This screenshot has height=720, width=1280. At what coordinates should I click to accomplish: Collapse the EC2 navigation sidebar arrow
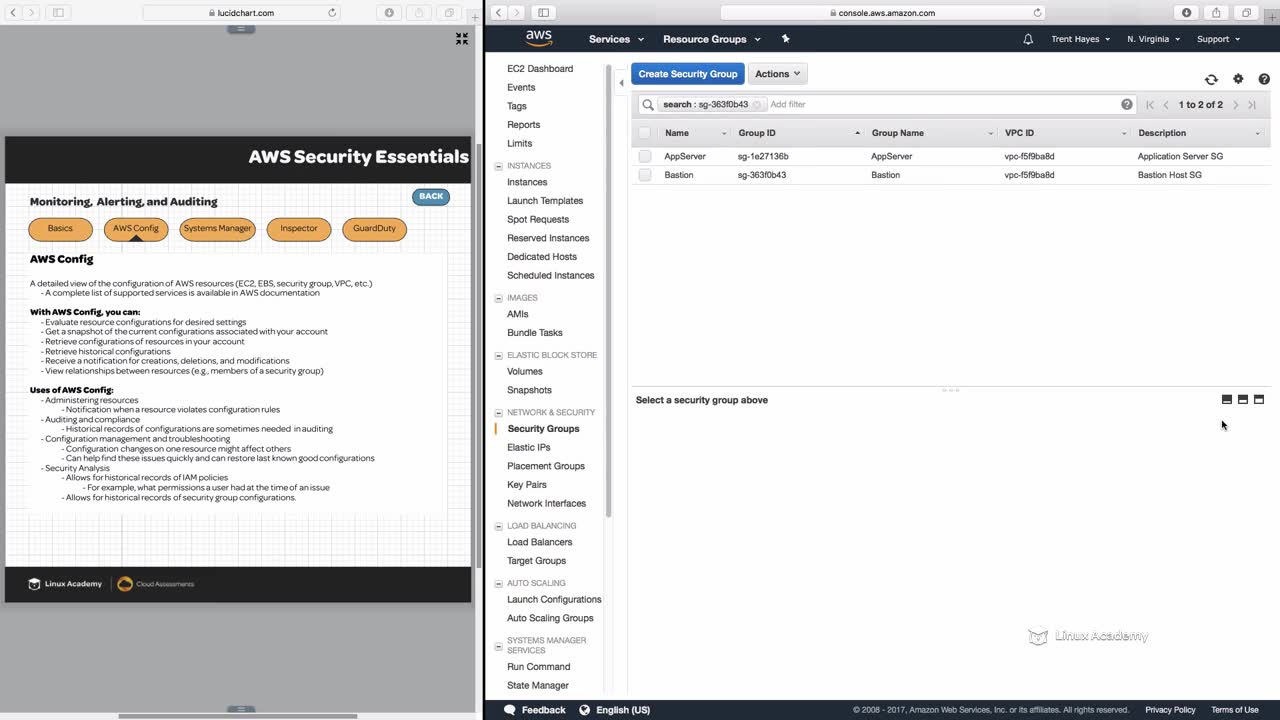coord(621,83)
